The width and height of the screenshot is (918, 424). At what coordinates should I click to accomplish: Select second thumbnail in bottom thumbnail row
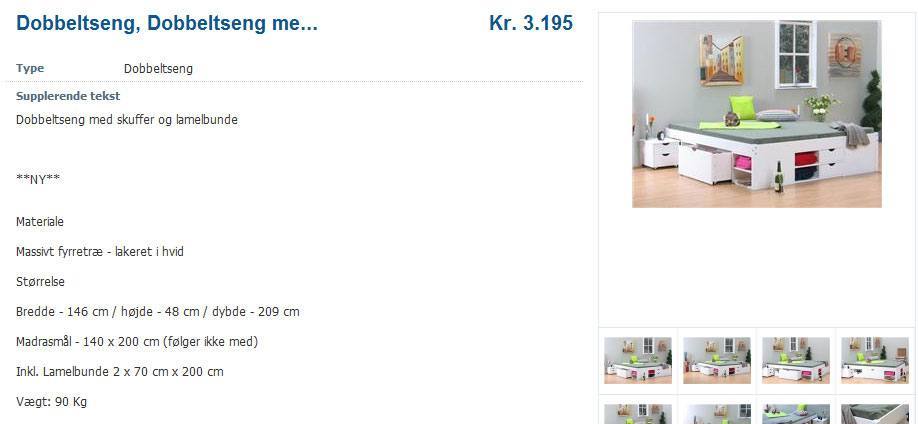coord(717,414)
